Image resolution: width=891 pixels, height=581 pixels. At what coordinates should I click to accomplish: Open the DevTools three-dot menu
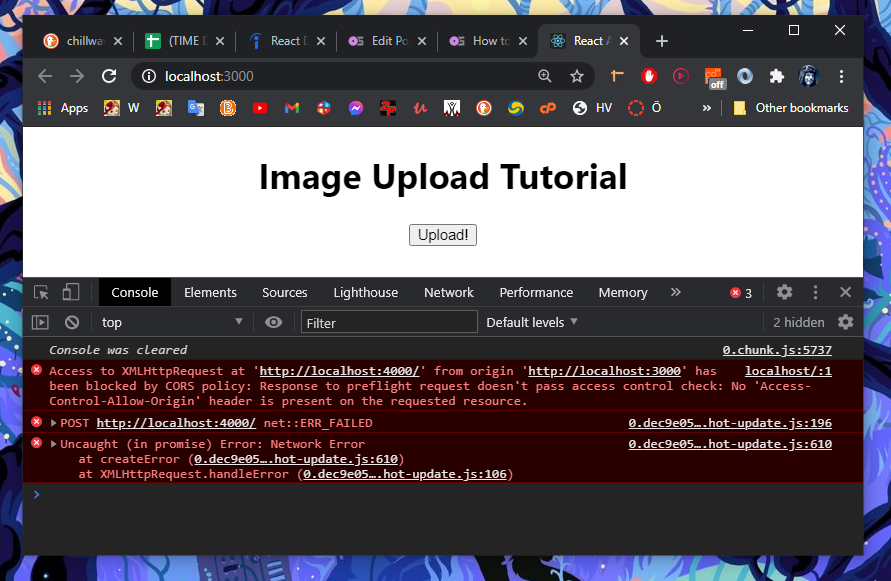[x=815, y=292]
